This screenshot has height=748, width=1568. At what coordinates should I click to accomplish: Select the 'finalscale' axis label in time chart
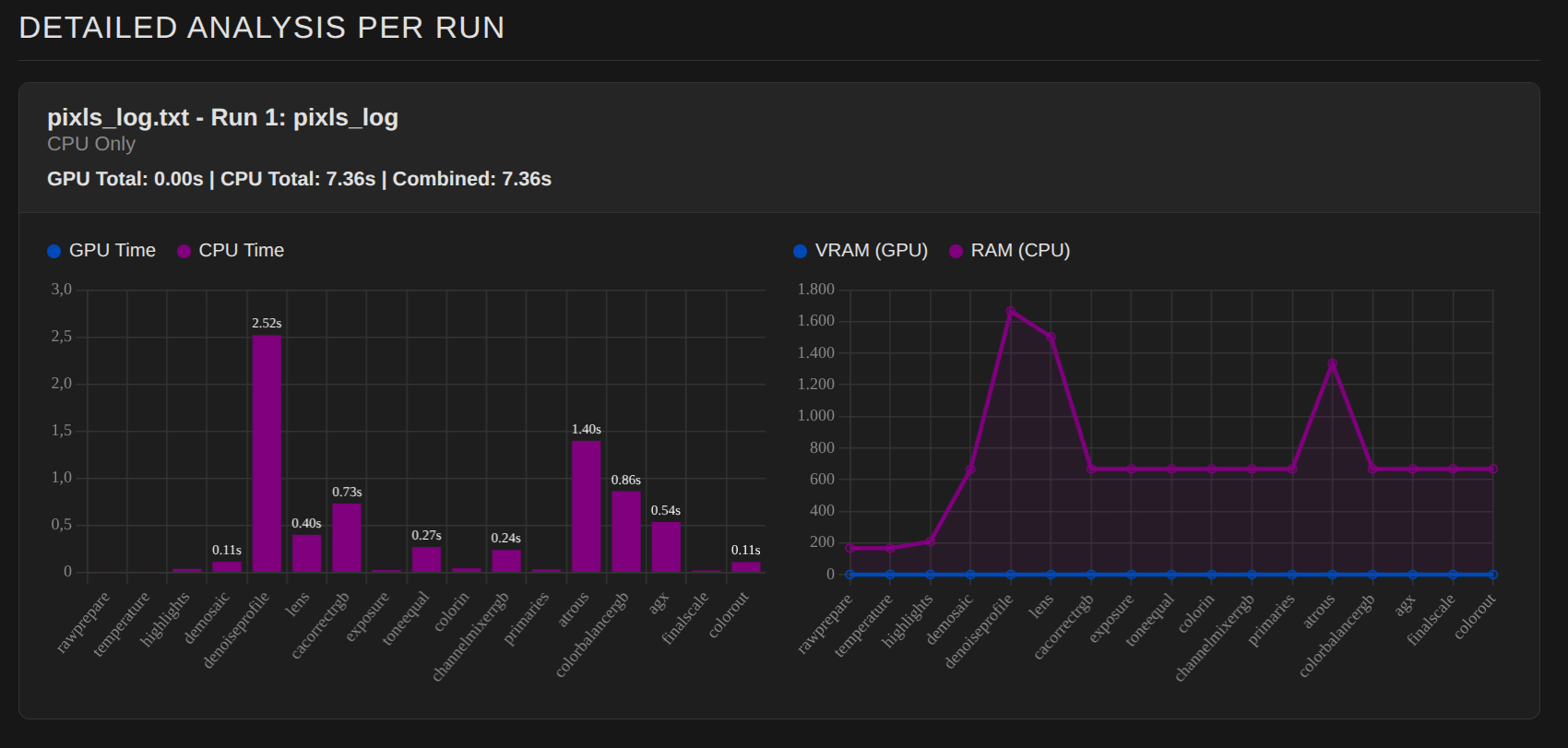(x=685, y=618)
